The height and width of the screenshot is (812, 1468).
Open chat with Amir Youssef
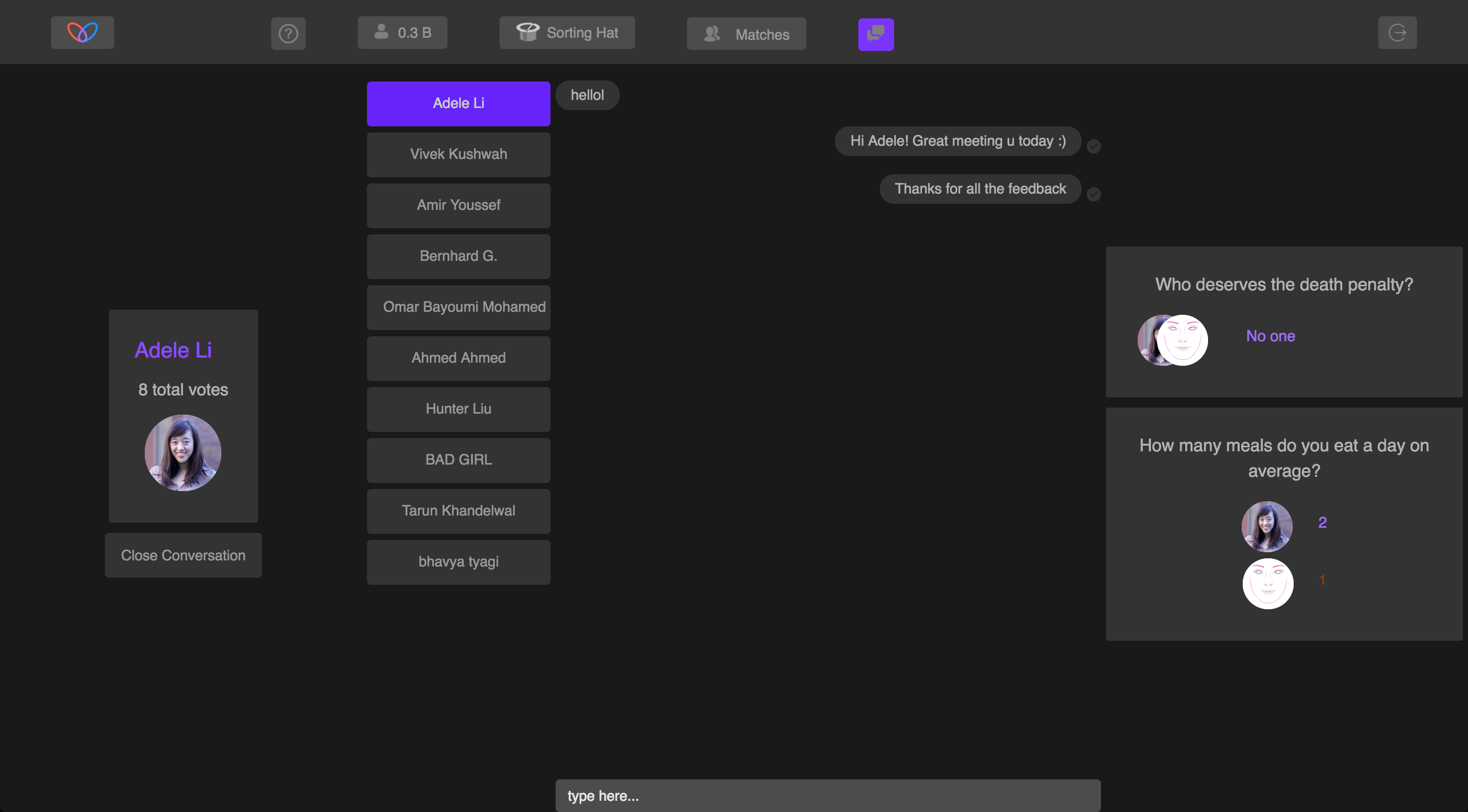(458, 205)
